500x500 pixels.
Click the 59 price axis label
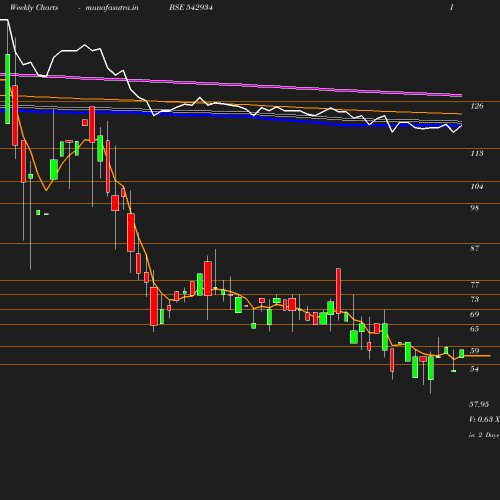click(x=474, y=351)
